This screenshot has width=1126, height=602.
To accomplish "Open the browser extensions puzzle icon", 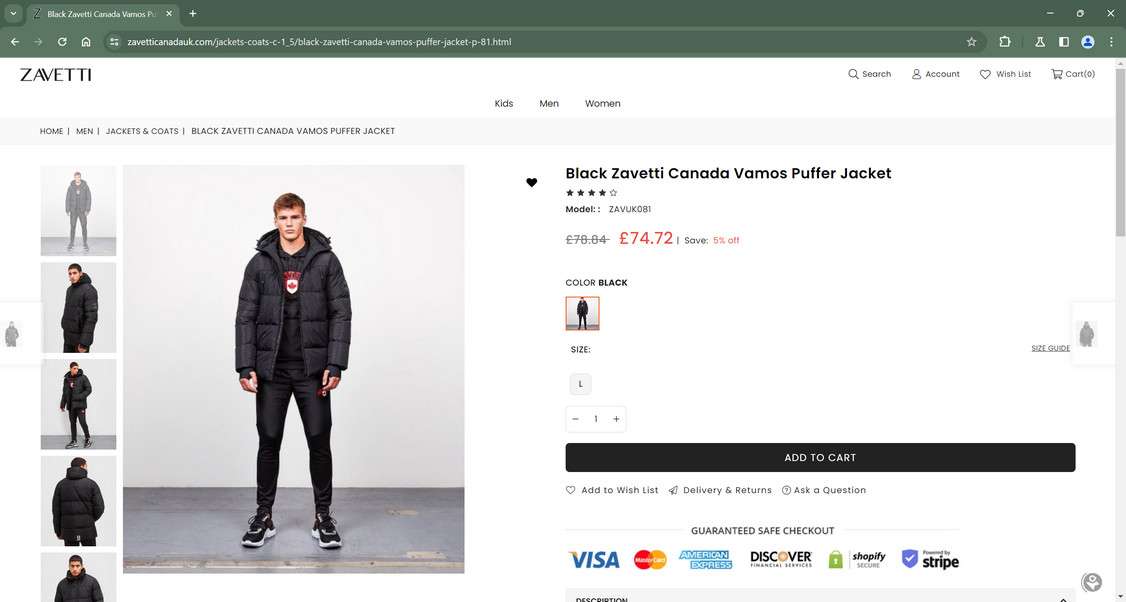I will 1004,42.
